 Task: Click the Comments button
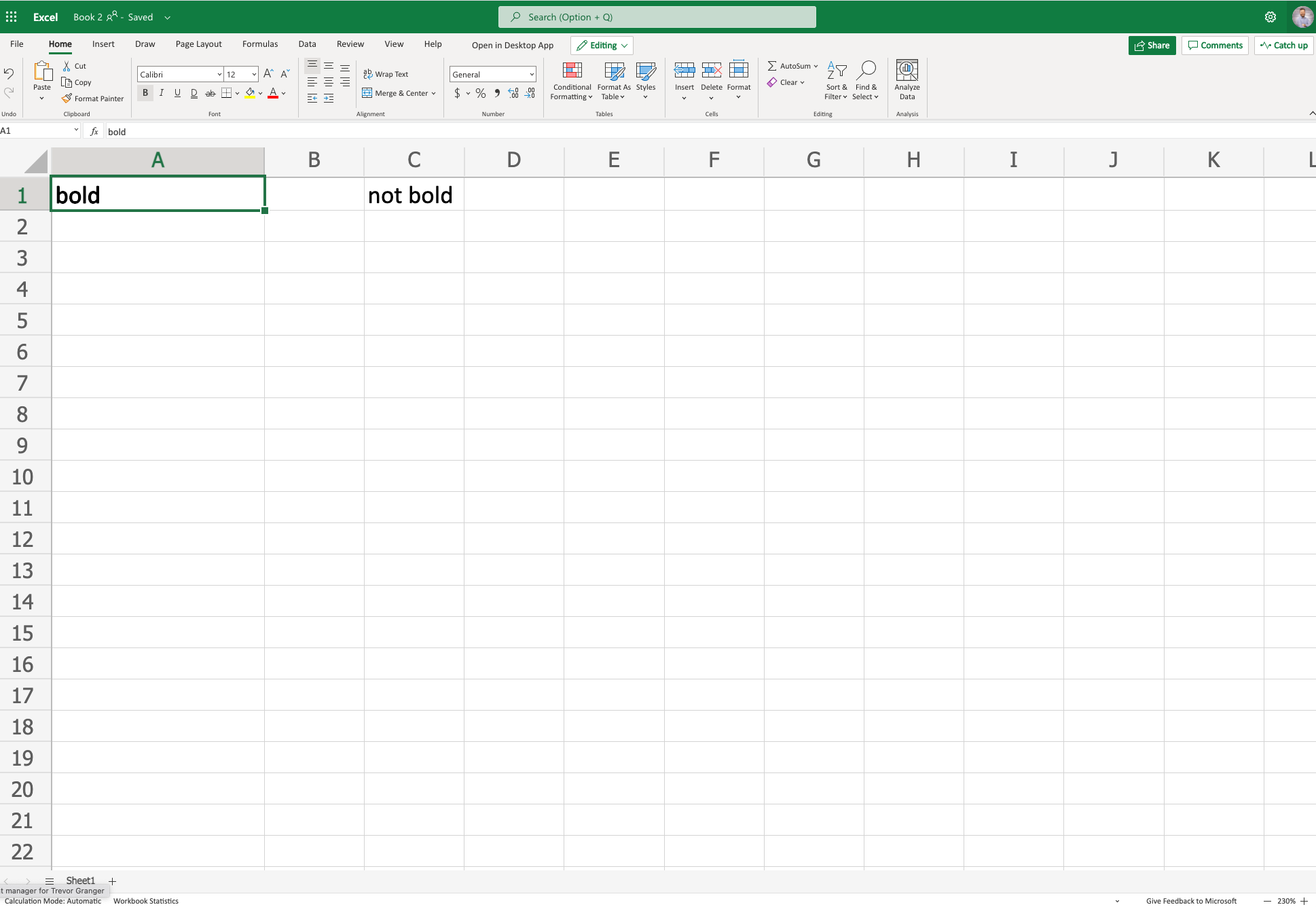[1215, 45]
